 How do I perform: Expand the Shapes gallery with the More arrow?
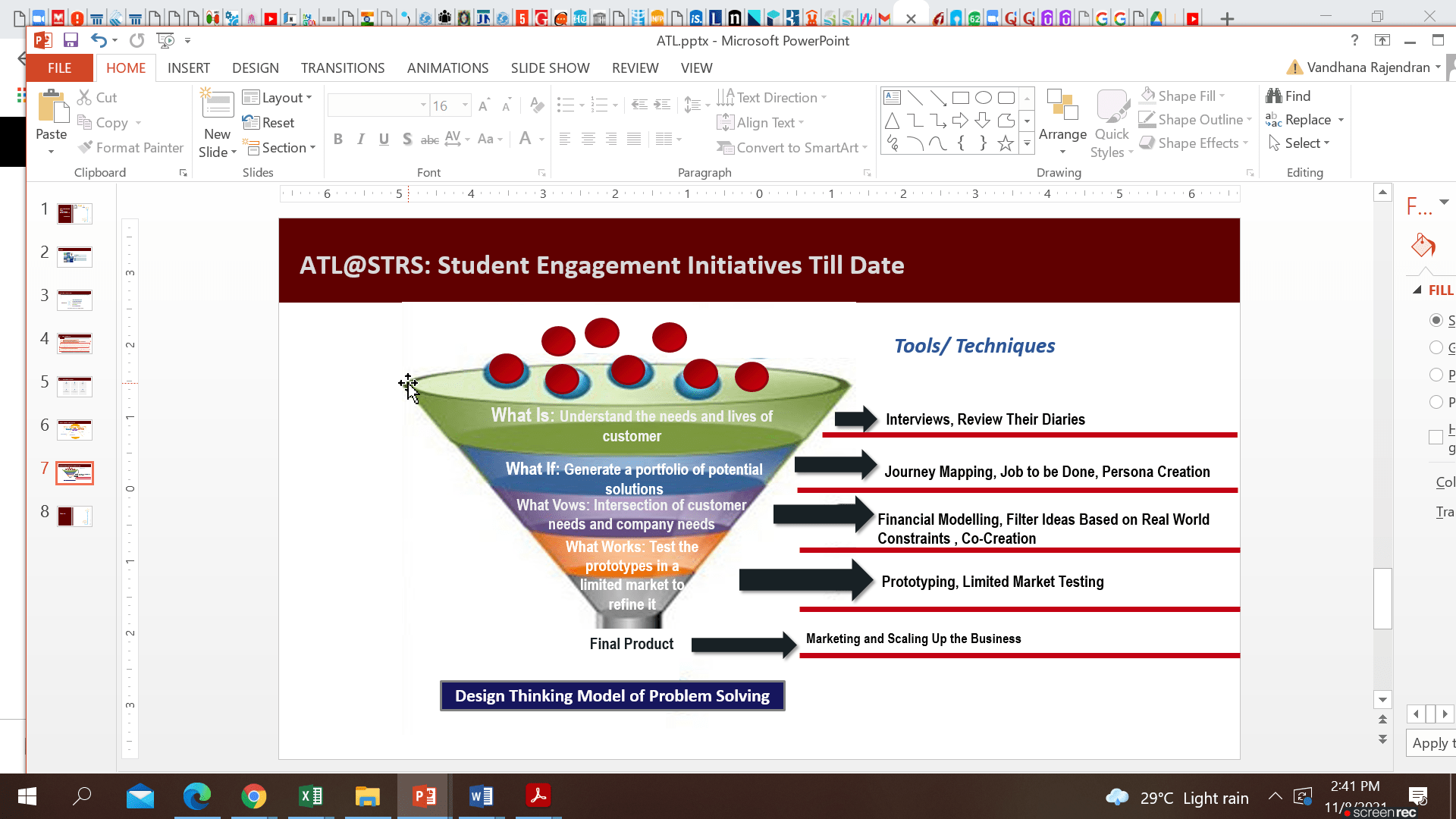pyautogui.click(x=1028, y=143)
